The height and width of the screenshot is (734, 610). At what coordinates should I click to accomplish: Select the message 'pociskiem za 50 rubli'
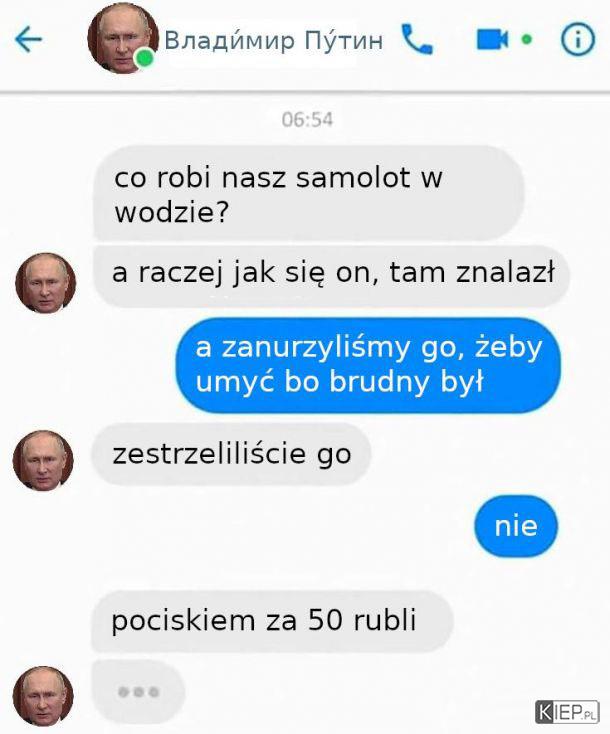point(272,621)
